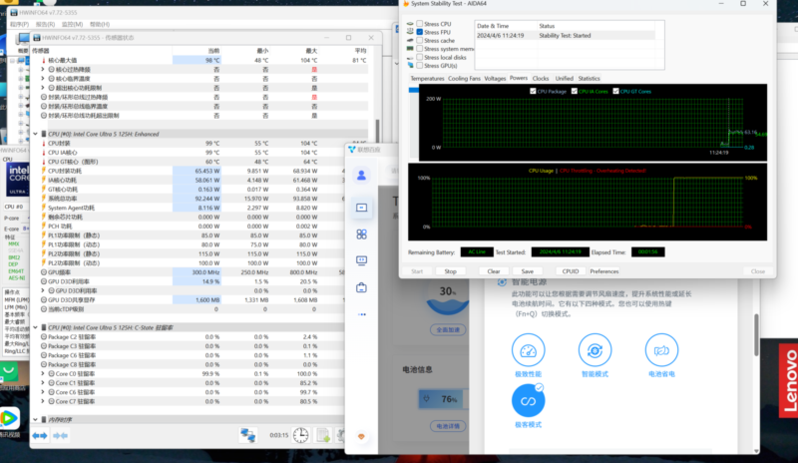Enable the Stress CPU checkbox
Screen dimensions: 798x463
click(x=419, y=23)
